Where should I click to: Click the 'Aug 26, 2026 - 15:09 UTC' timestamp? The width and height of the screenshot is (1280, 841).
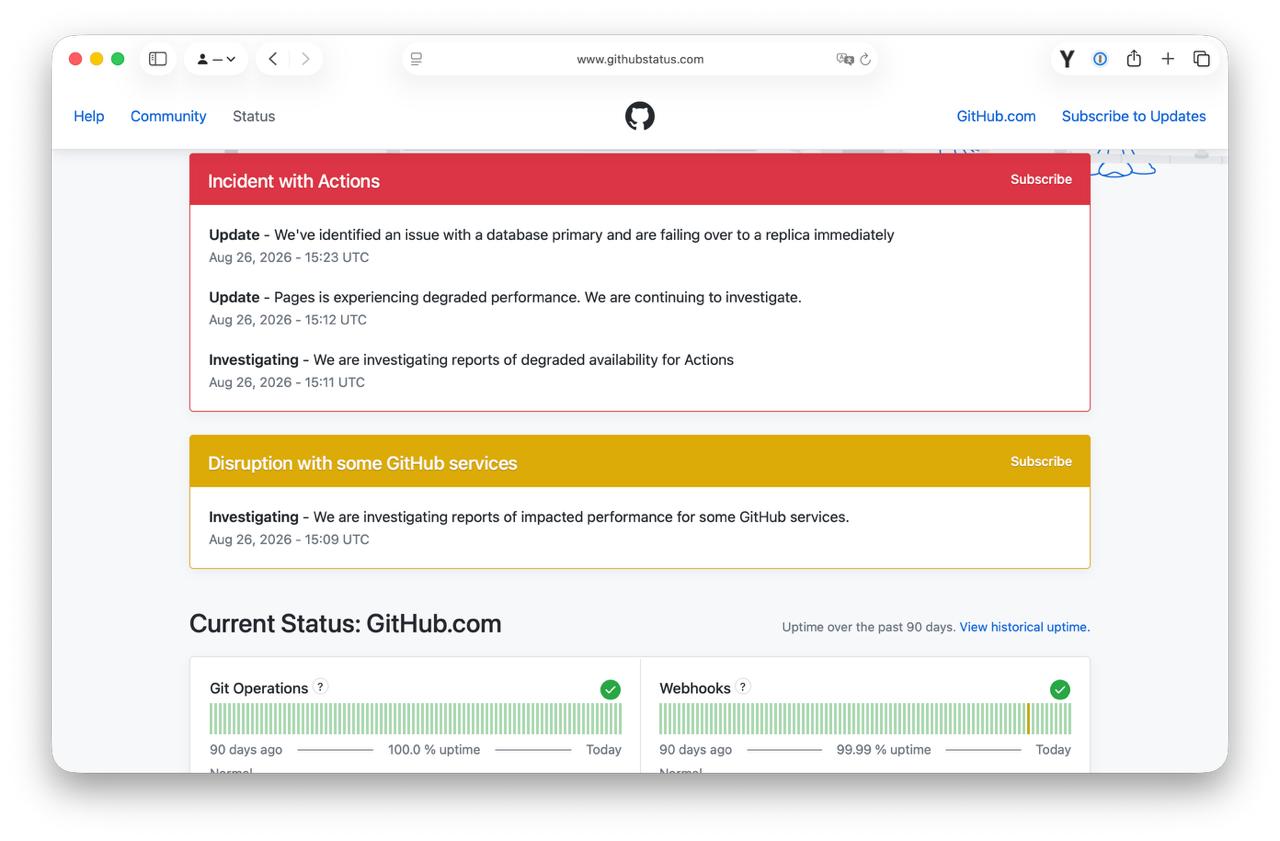(x=289, y=539)
